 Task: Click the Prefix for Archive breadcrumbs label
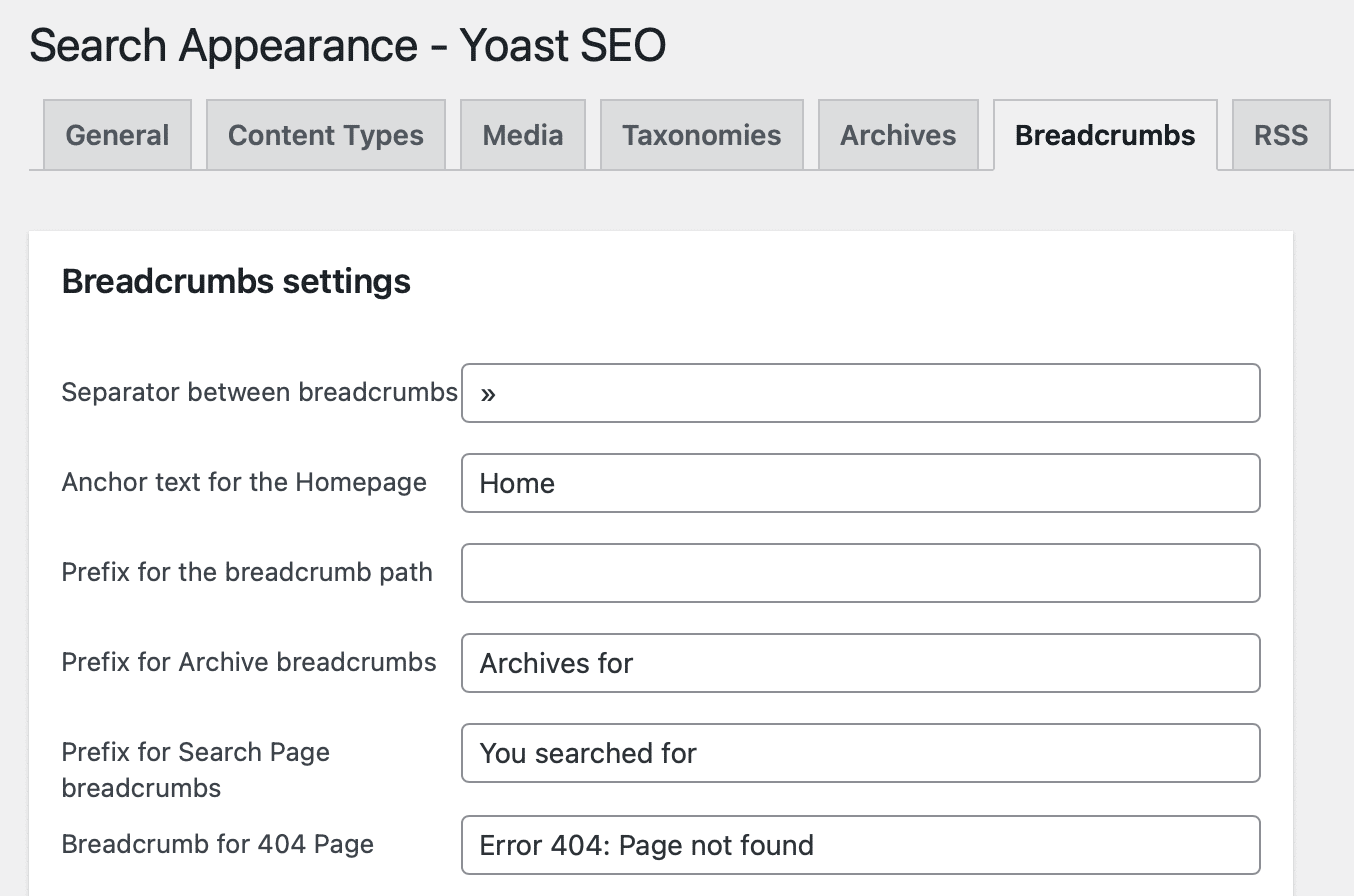[x=248, y=662]
